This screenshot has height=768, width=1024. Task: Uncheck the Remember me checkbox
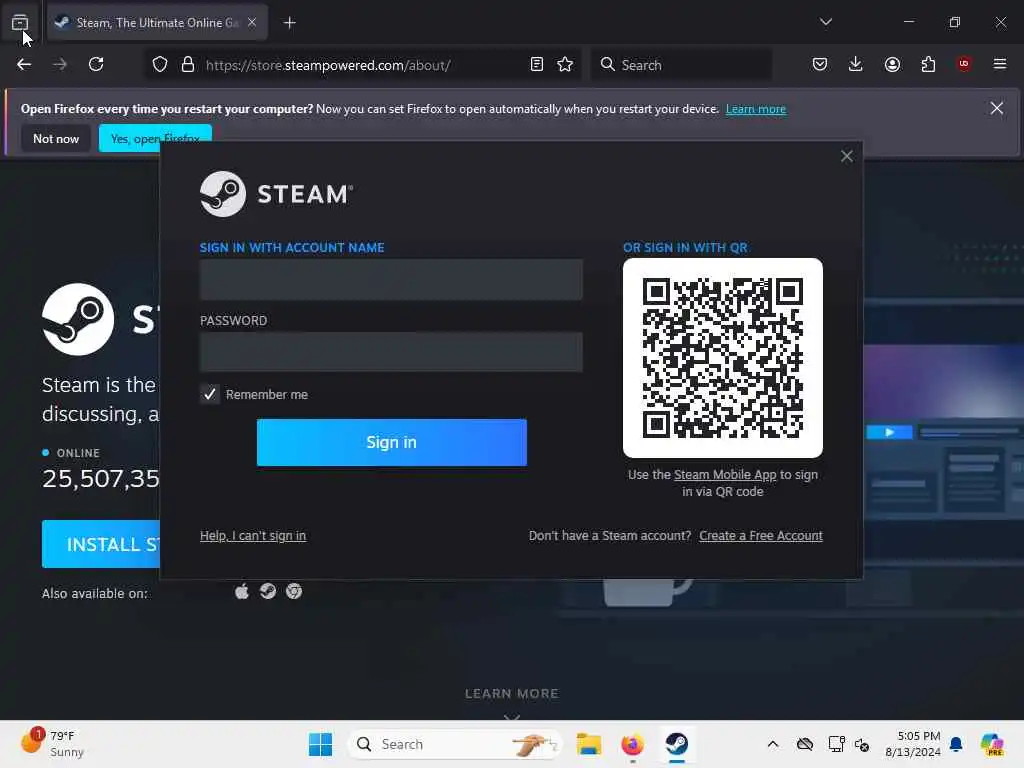[x=210, y=394]
